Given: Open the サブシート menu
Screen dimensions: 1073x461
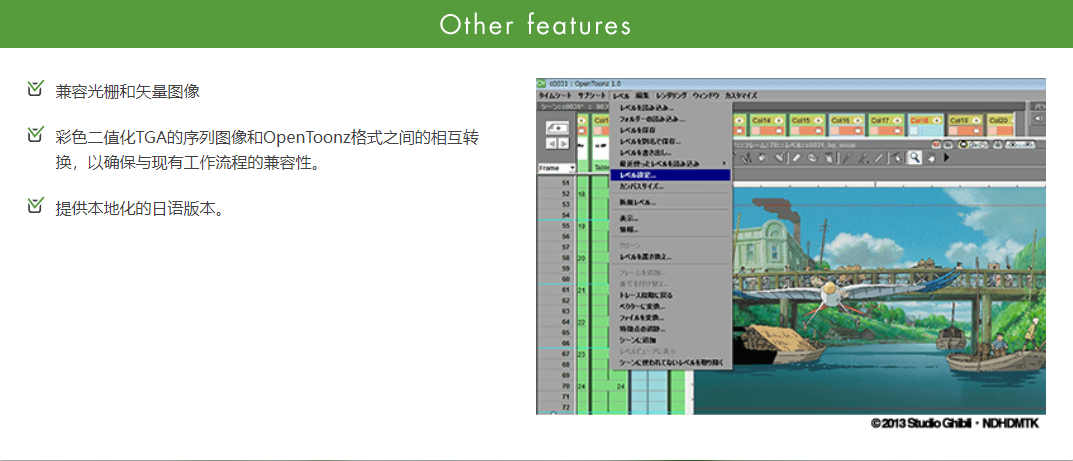Looking at the screenshot, I should [592, 96].
